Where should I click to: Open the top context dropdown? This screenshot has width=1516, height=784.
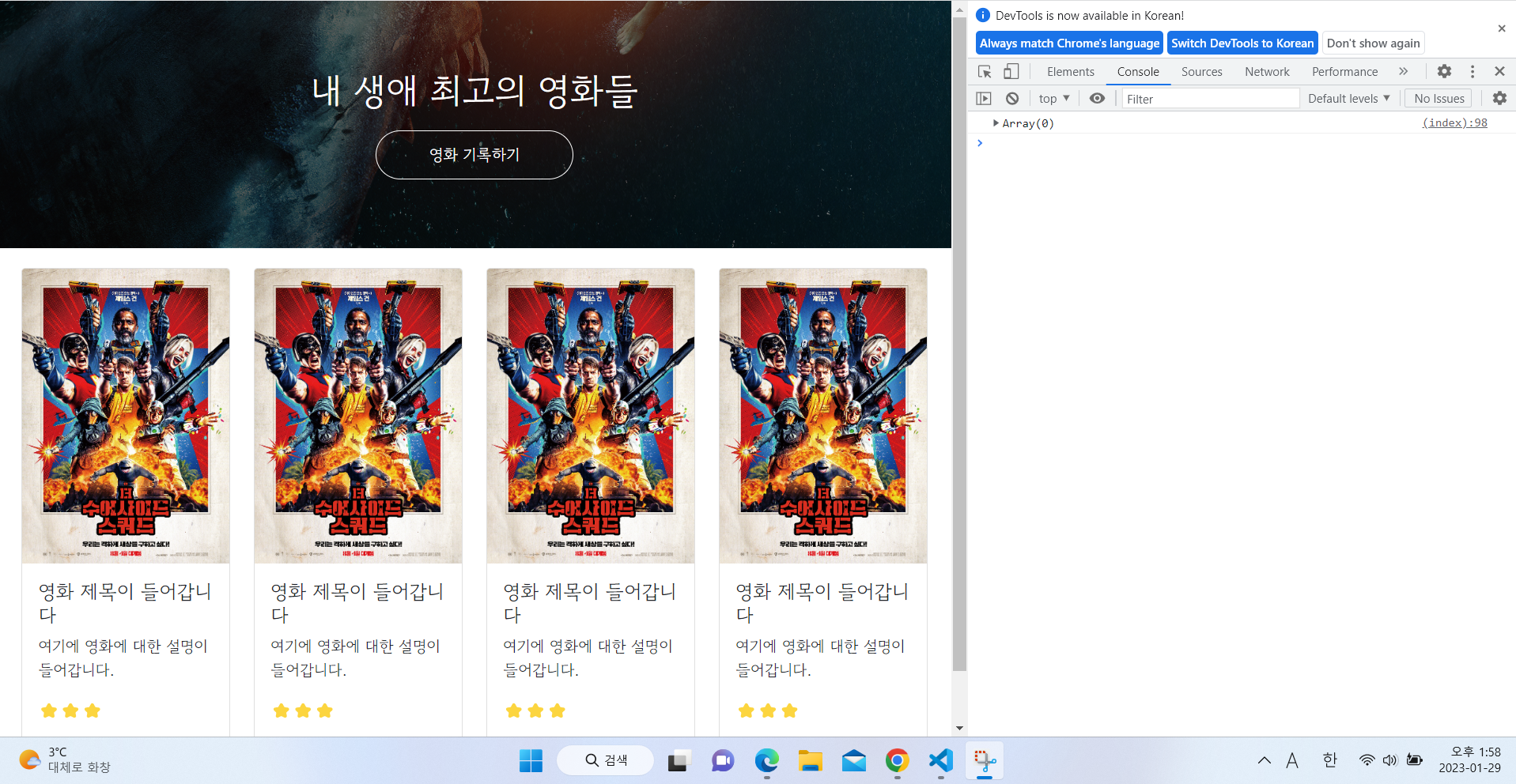pyautogui.click(x=1054, y=99)
